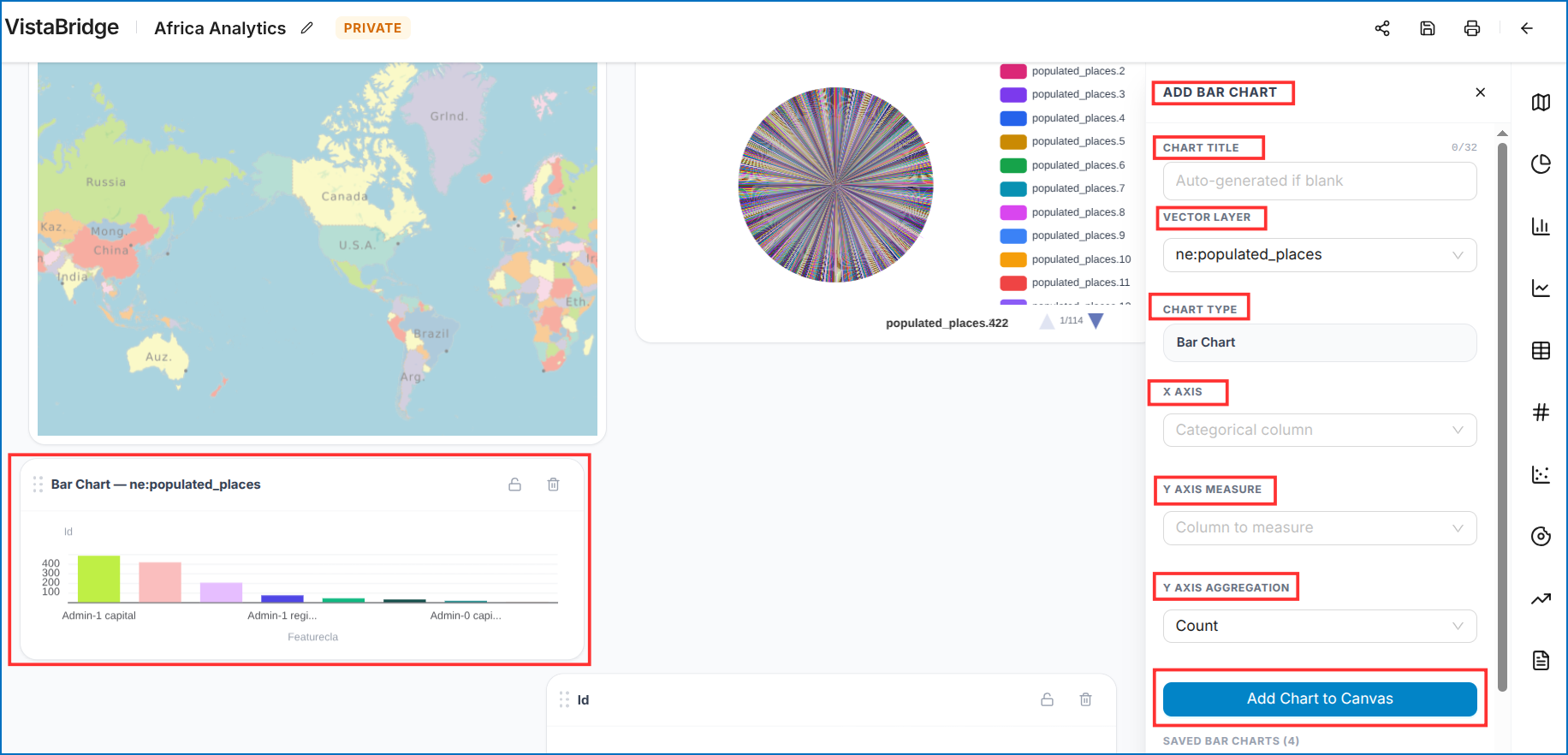
Task: Open the scatter plot tool in sidebar
Action: 1541,474
